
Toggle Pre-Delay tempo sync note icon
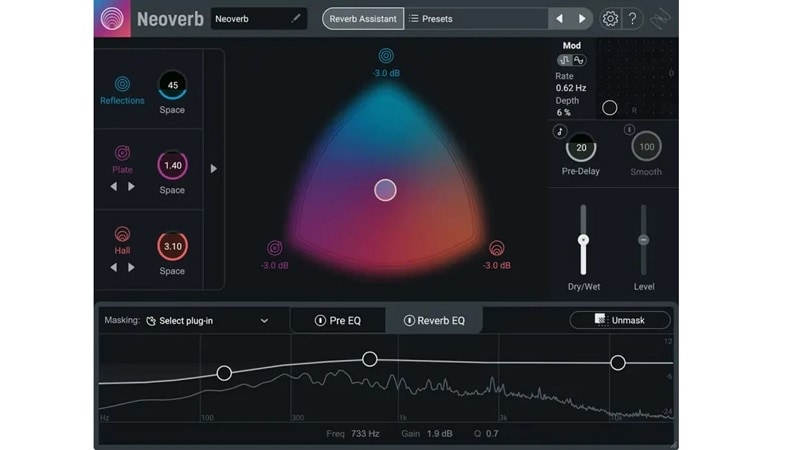(560, 131)
